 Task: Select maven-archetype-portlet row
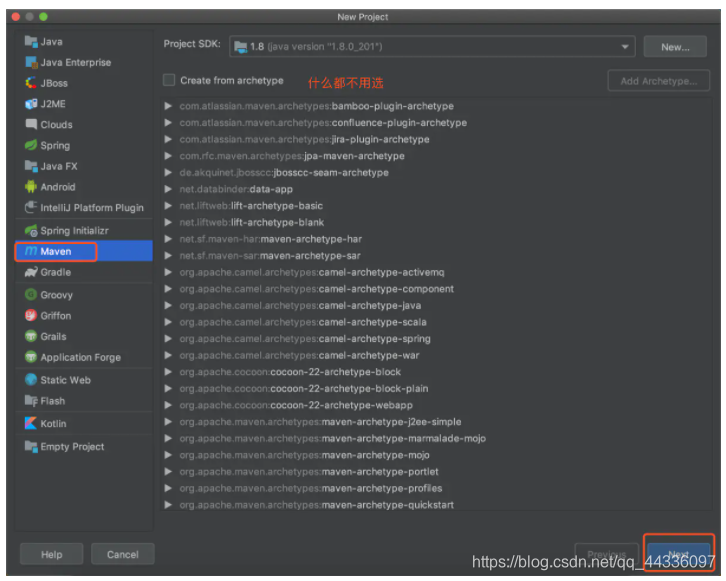pyautogui.click(x=437, y=472)
